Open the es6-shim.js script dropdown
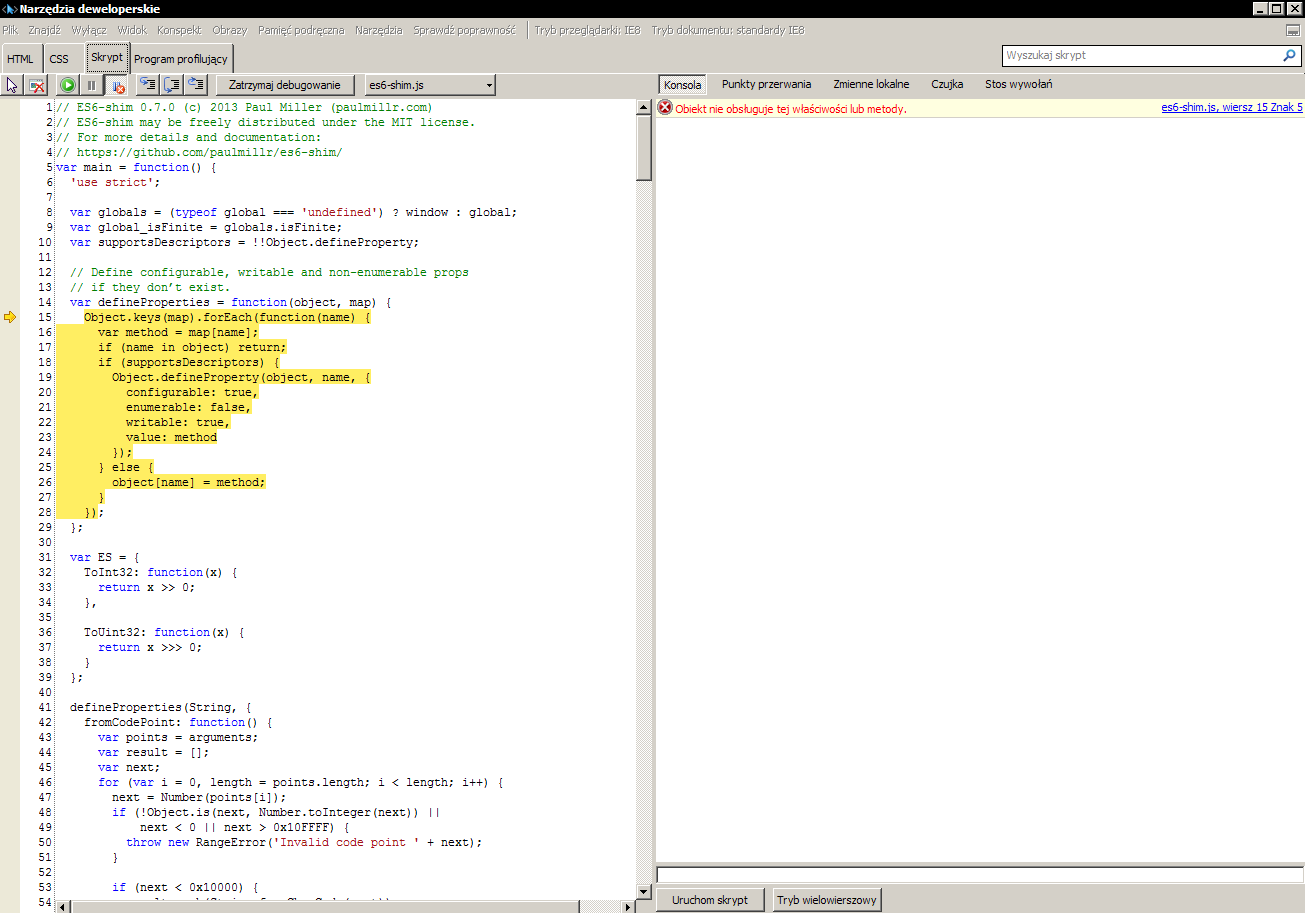This screenshot has height=913, width=1305. click(430, 86)
